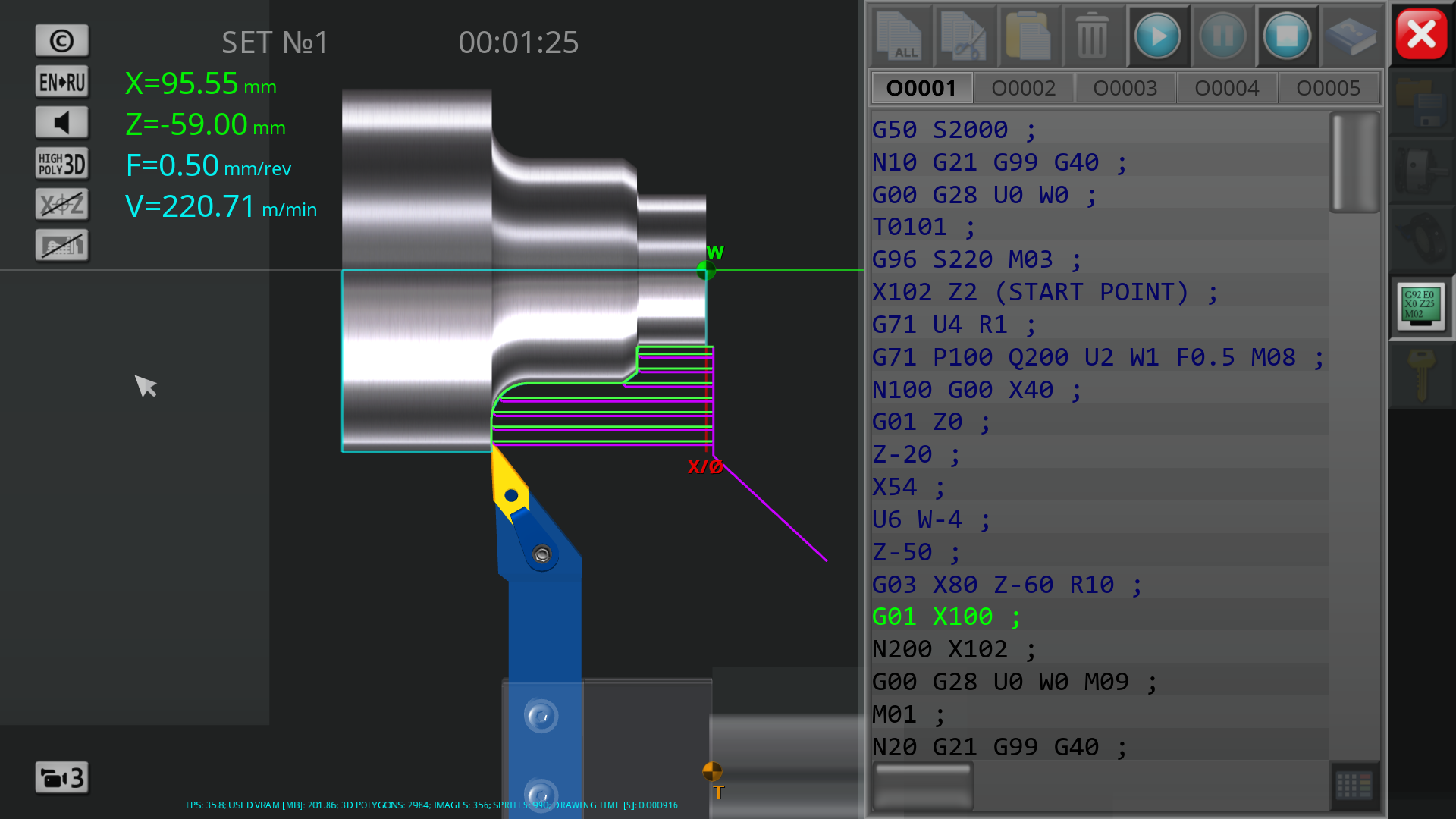Mute sound with the speaker icon
Screen dimensions: 1456x819
(62, 123)
